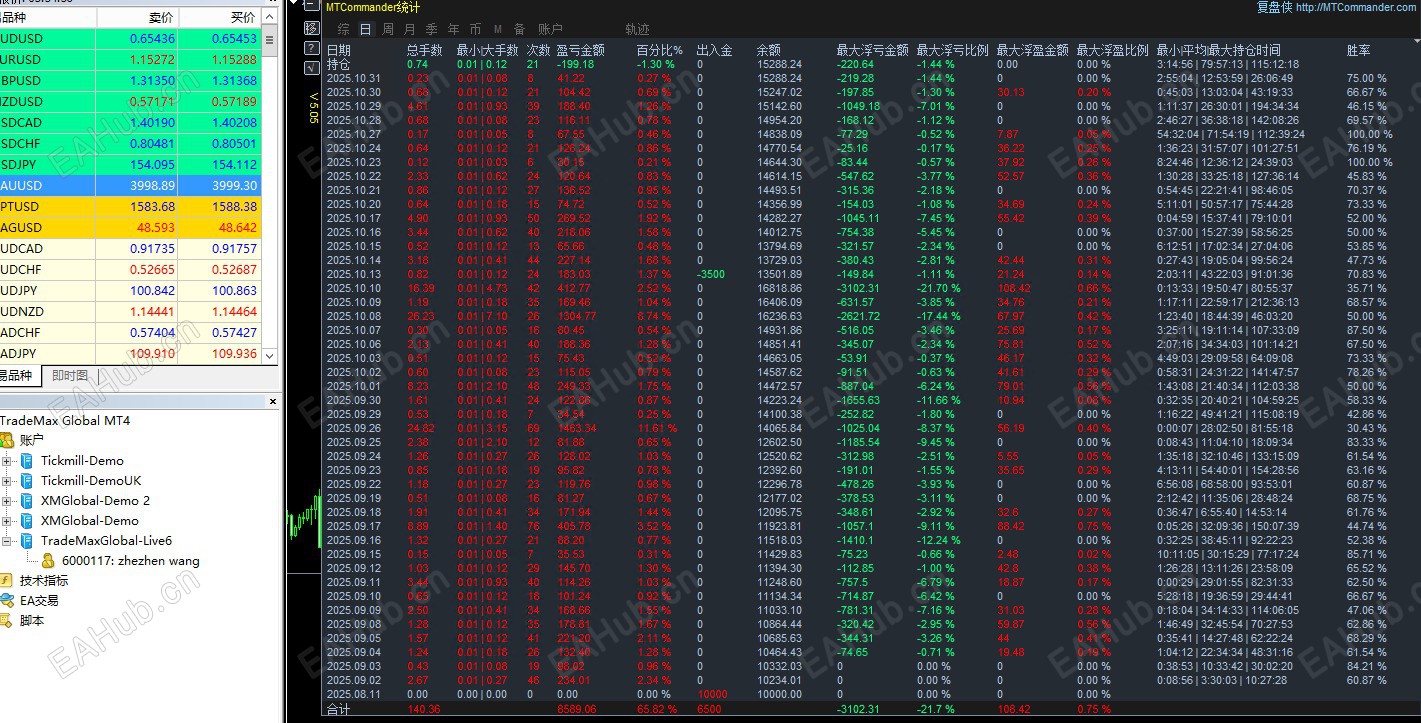1421x723 pixels.
Task: Click the Tickmill-Demo server icon
Action: point(27,461)
